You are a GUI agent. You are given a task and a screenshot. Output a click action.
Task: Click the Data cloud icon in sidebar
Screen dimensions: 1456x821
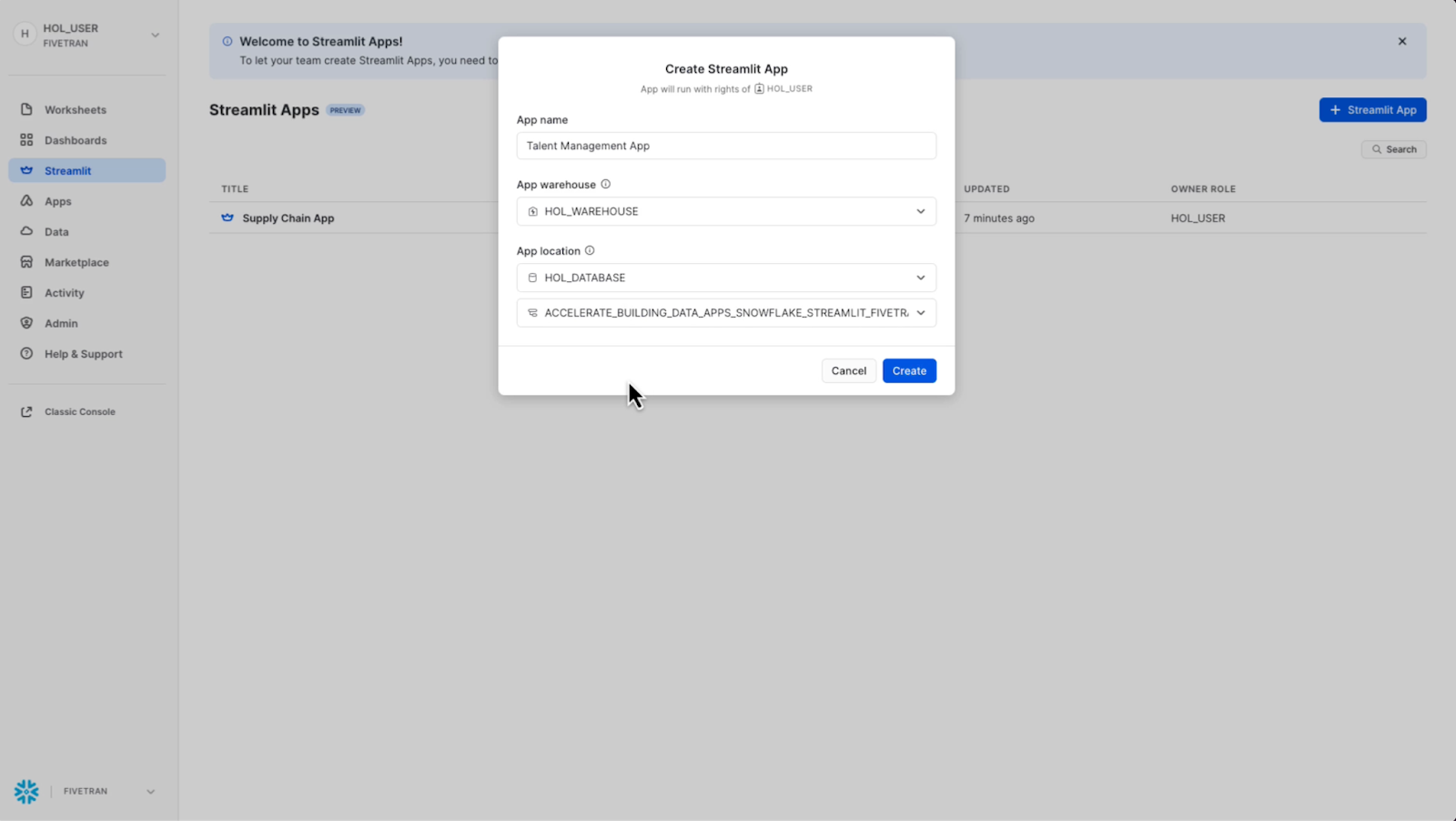26,231
